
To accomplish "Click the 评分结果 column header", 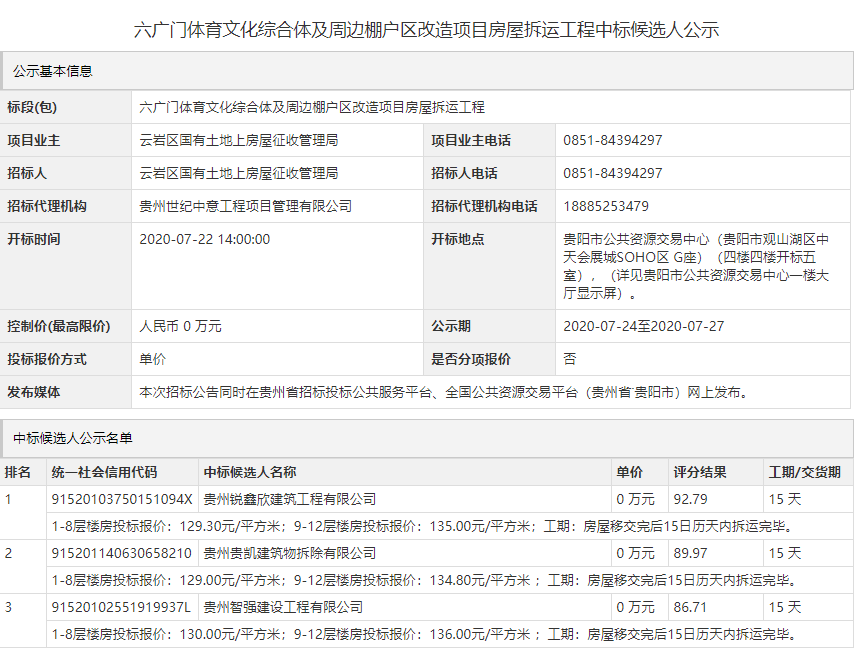I will tap(699, 472).
